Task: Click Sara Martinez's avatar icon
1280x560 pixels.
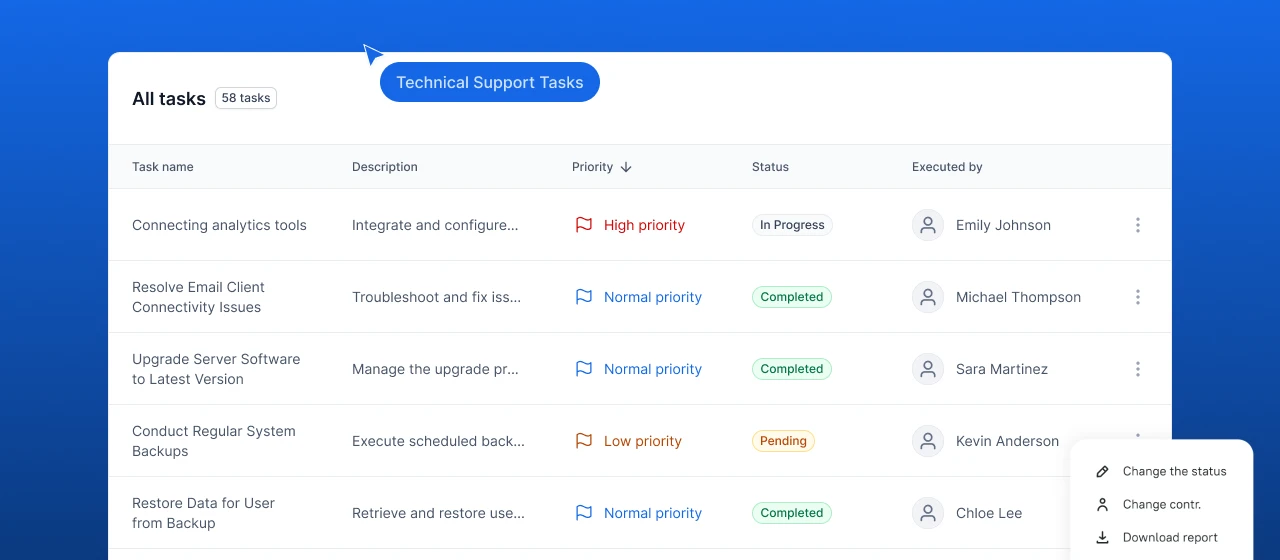Action: coord(928,369)
